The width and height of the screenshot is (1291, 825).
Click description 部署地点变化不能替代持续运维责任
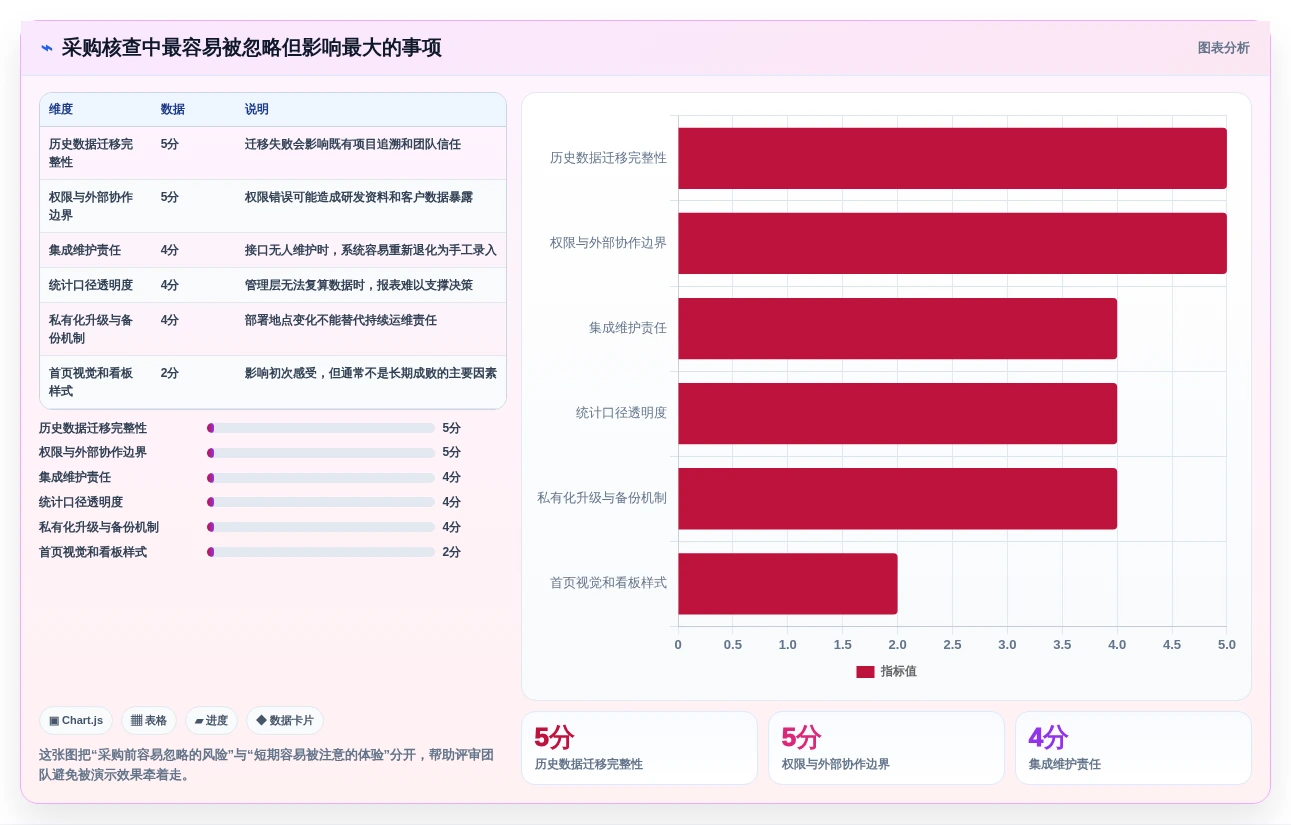click(x=341, y=320)
